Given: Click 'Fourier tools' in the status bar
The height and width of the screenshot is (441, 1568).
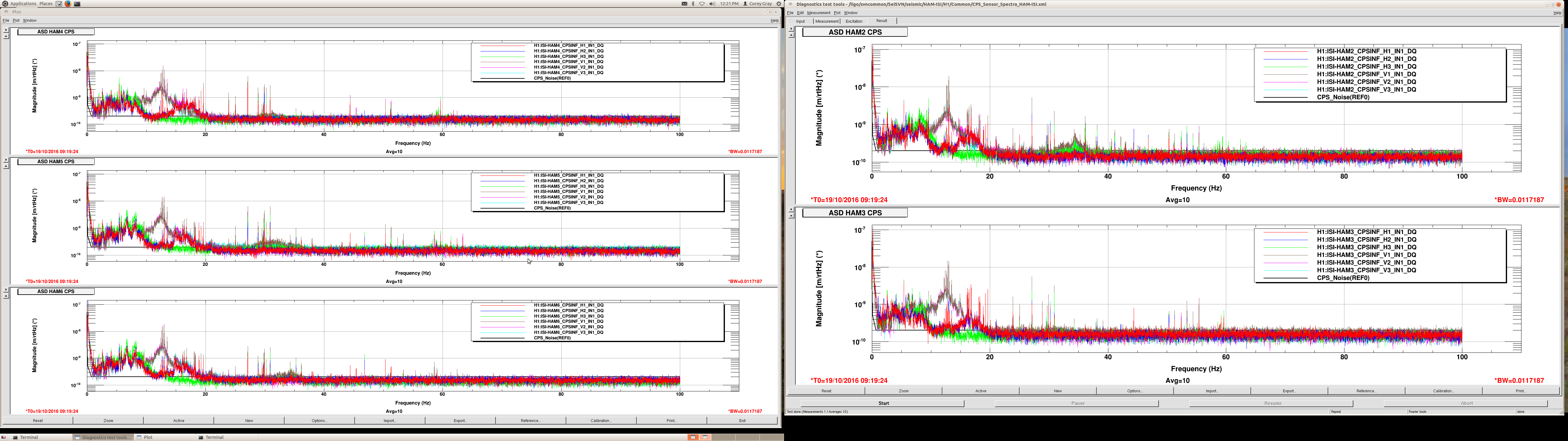Looking at the screenshot, I should pos(1418,412).
